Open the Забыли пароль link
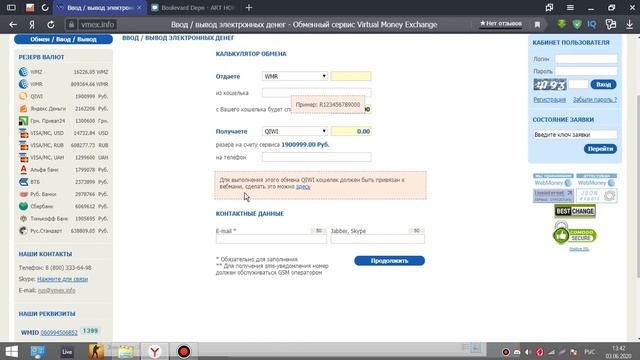The image size is (640, 360). click(595, 100)
